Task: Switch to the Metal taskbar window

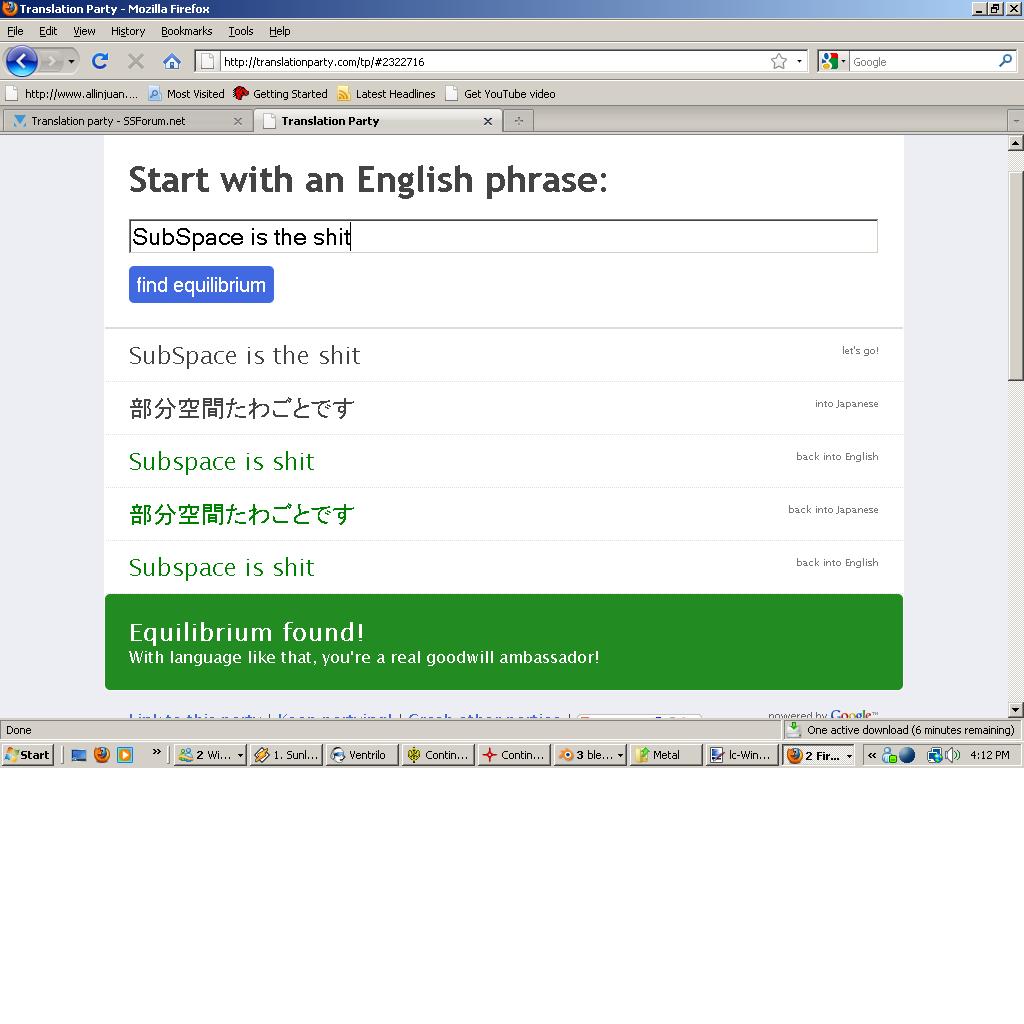Action: pyautogui.click(x=665, y=755)
